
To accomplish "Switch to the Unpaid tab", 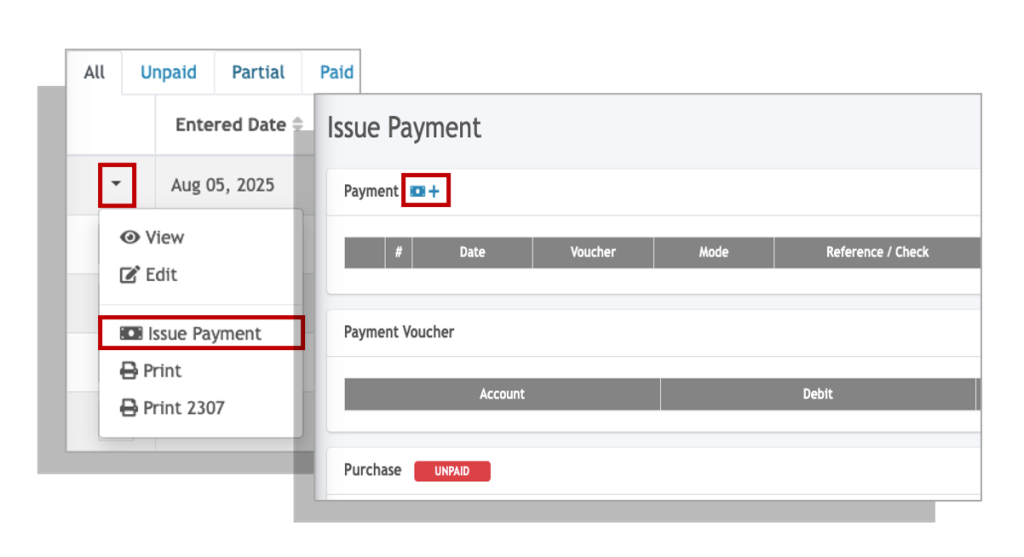I will click(x=168, y=72).
